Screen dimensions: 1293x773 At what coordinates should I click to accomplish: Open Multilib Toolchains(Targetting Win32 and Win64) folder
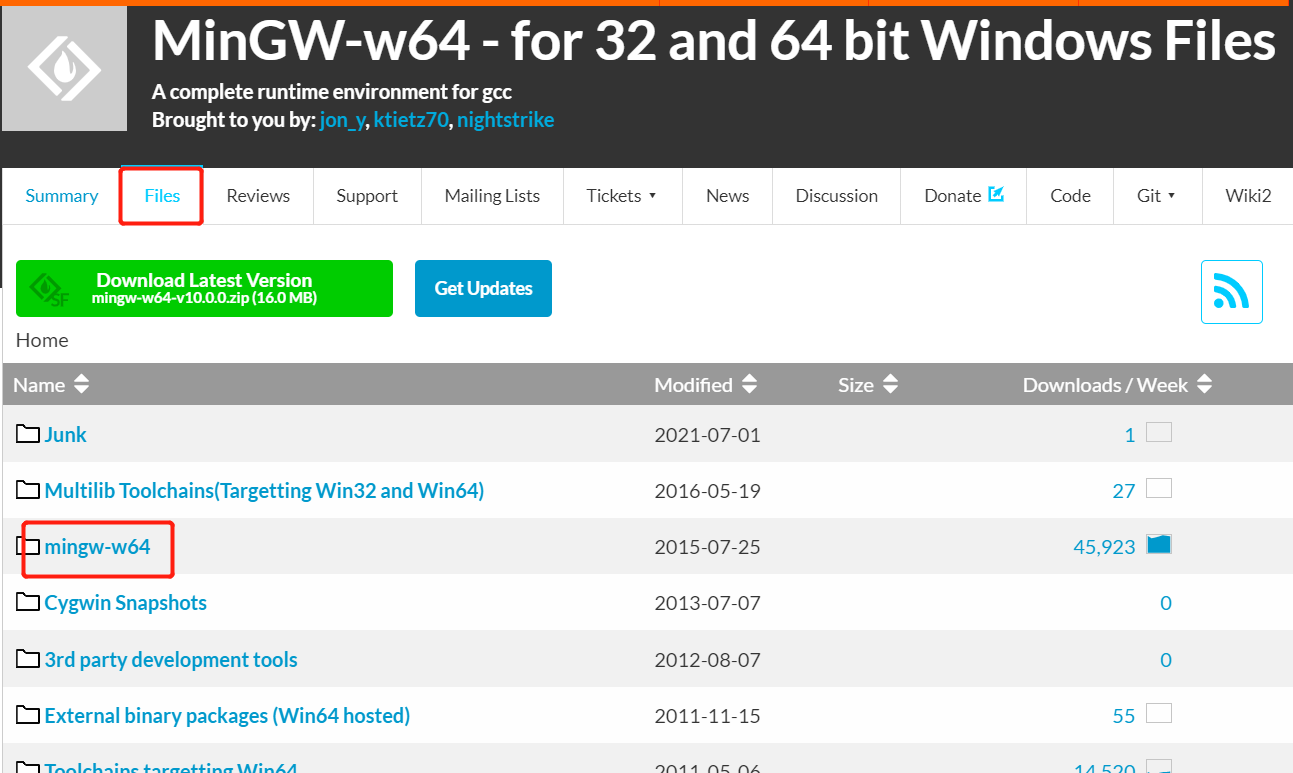coord(264,491)
